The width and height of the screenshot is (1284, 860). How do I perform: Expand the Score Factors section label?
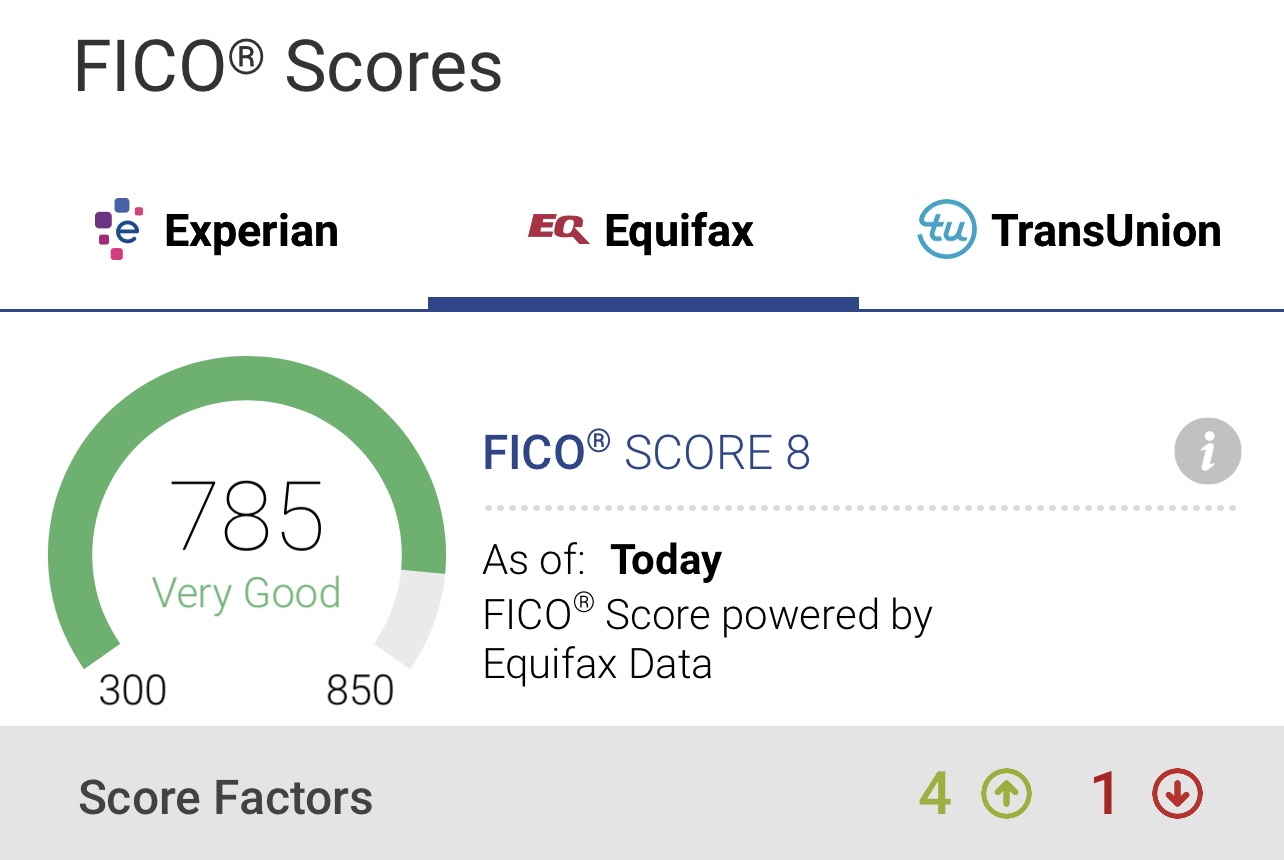pyautogui.click(x=226, y=798)
